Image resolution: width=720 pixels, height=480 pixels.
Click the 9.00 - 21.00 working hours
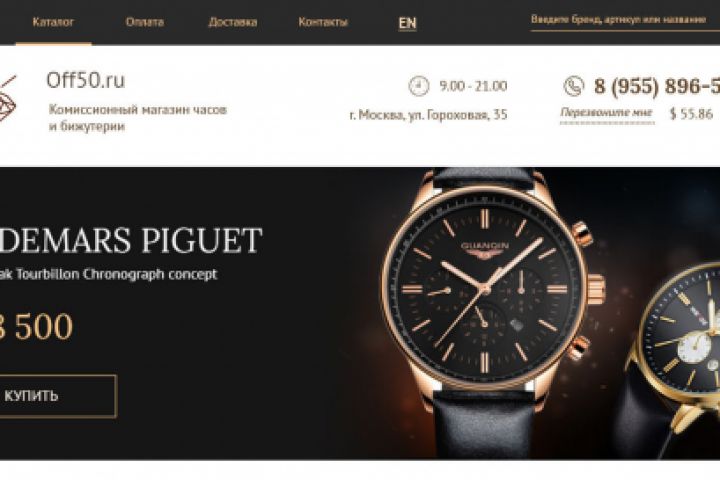click(473, 86)
